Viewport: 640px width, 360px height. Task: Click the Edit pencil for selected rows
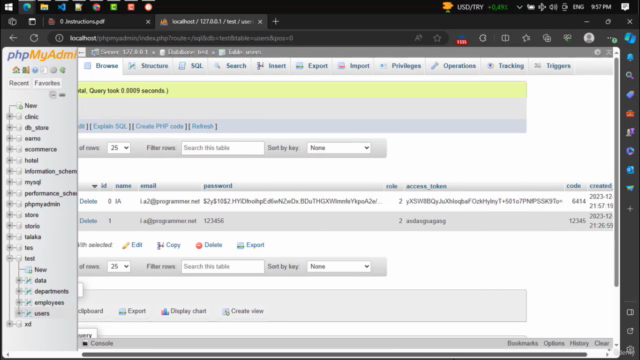132,245
